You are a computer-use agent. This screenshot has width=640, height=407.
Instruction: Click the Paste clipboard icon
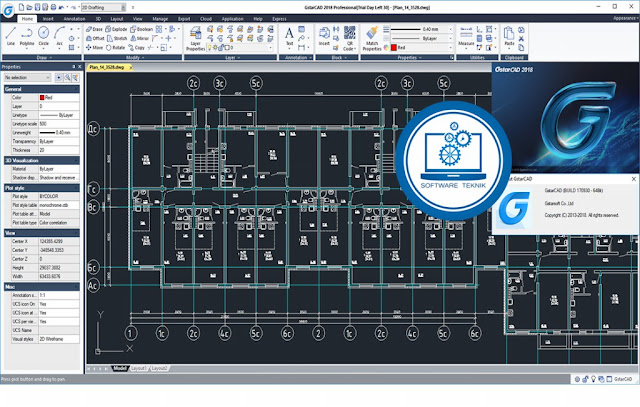(509, 36)
